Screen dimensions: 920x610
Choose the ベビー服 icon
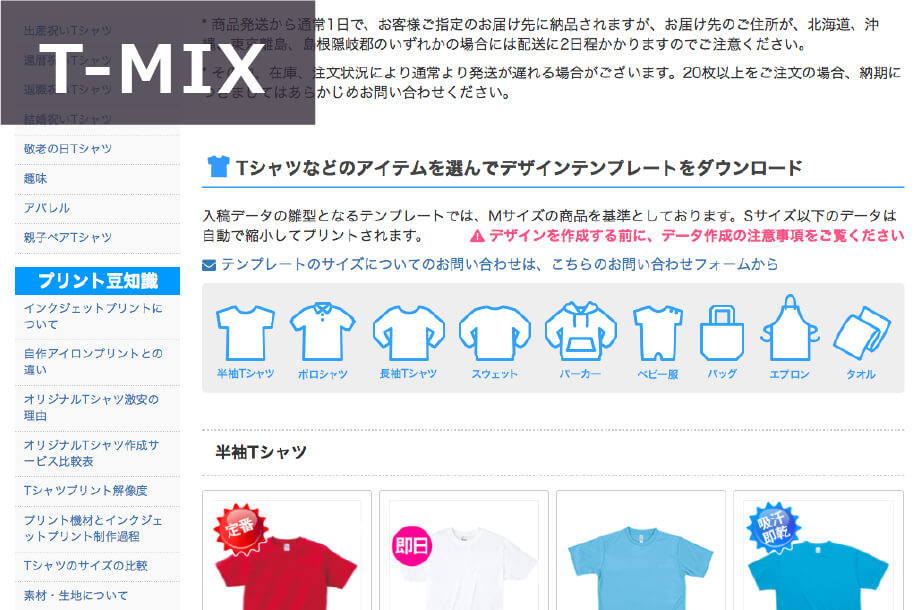[x=658, y=342]
